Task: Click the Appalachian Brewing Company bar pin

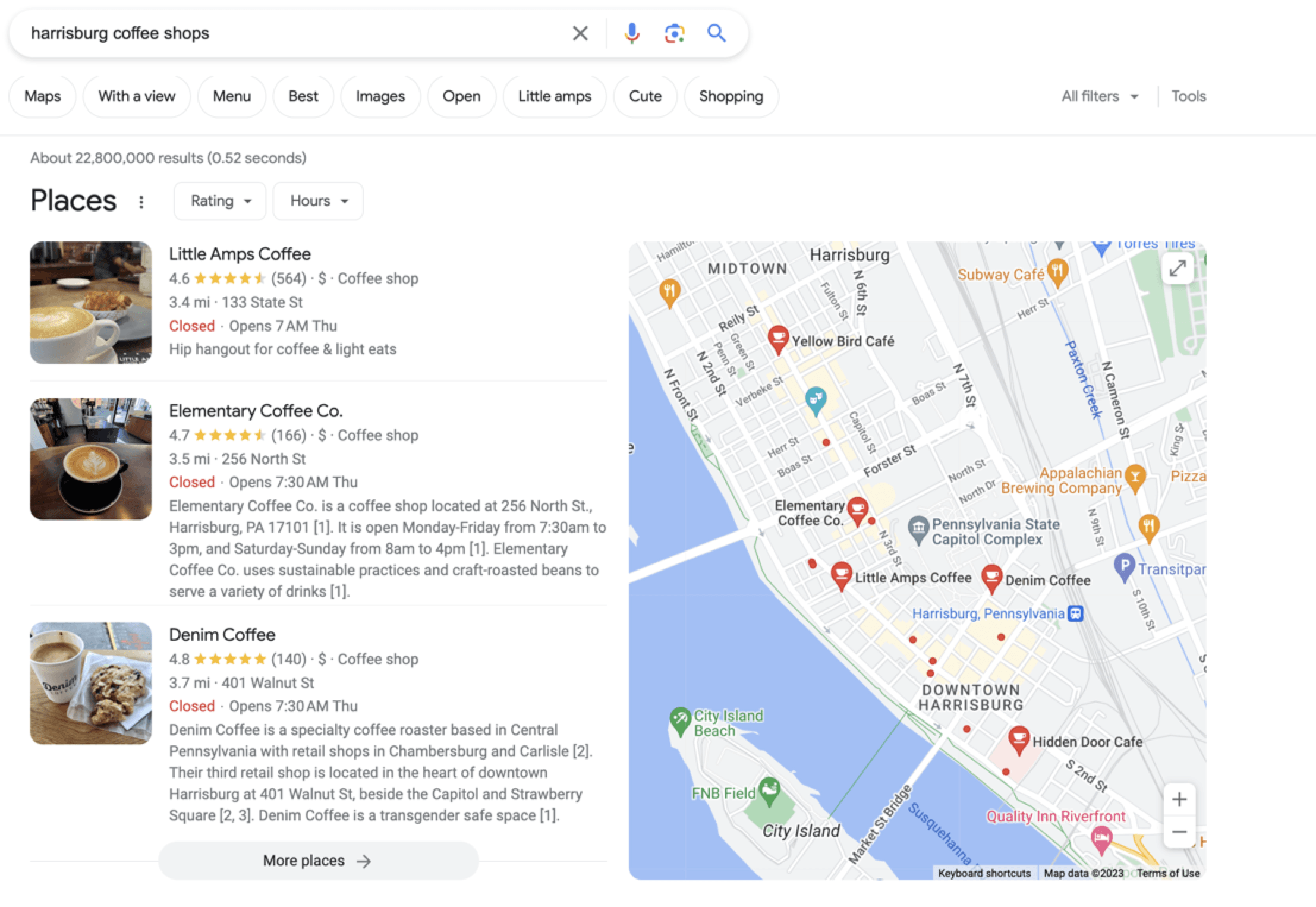Action: pyautogui.click(x=1135, y=478)
